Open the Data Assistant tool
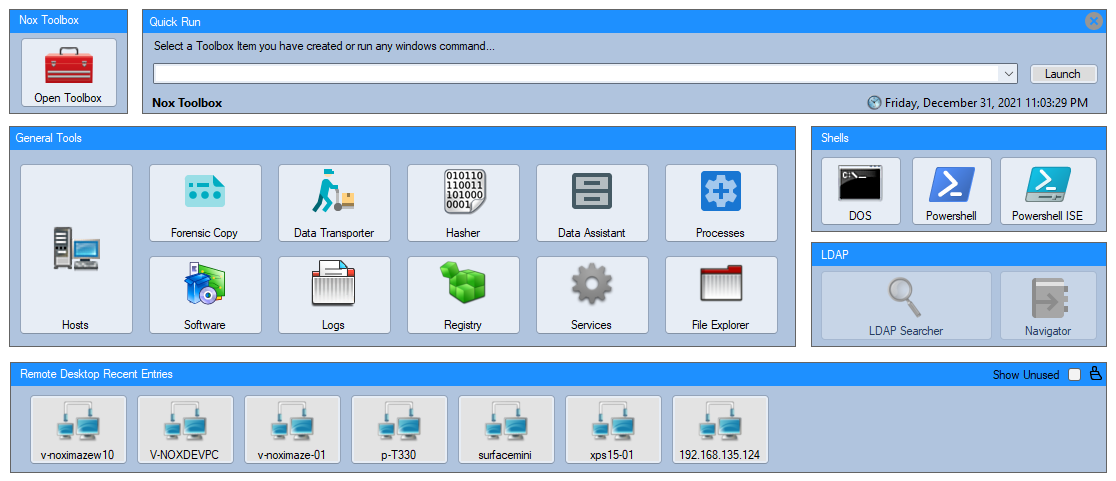 (592, 203)
